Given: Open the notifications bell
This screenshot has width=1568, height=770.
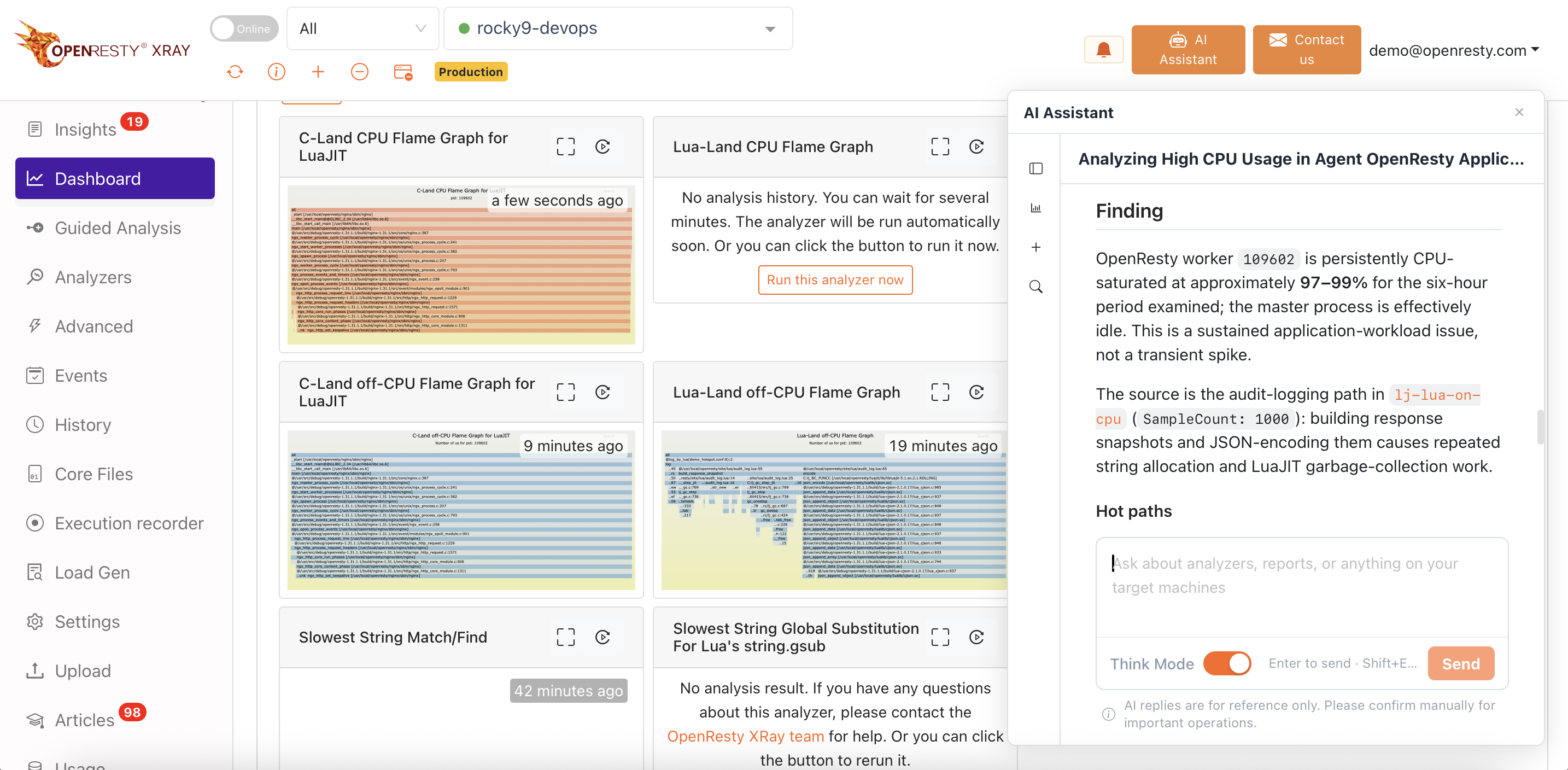Looking at the screenshot, I should [x=1104, y=49].
